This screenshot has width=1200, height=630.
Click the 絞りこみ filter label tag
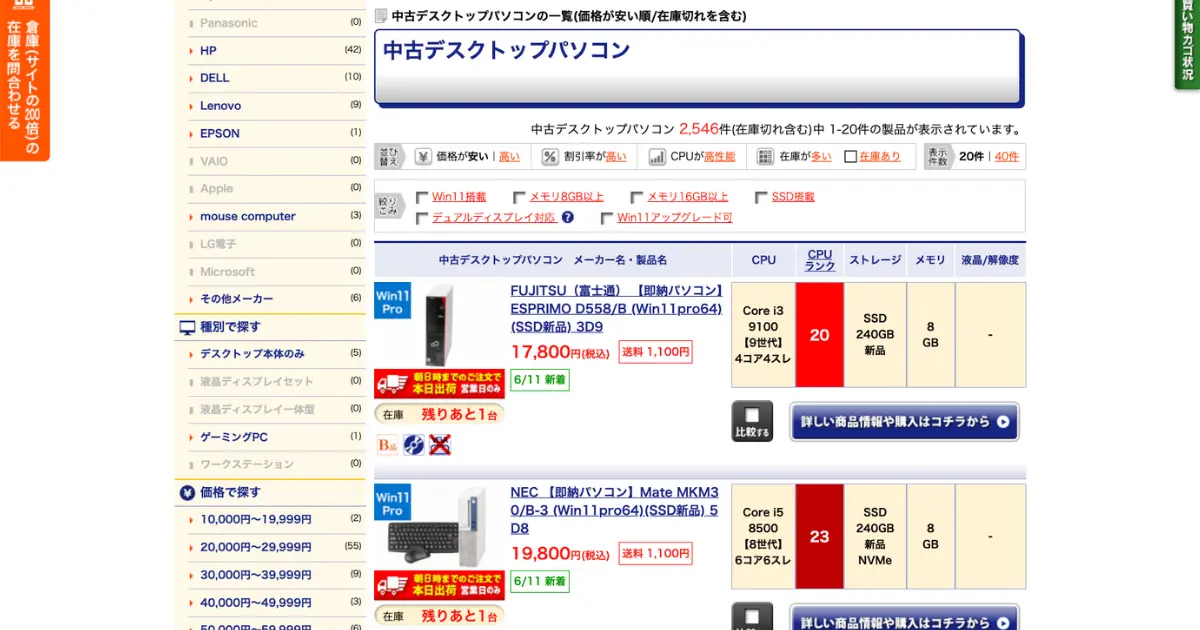389,206
